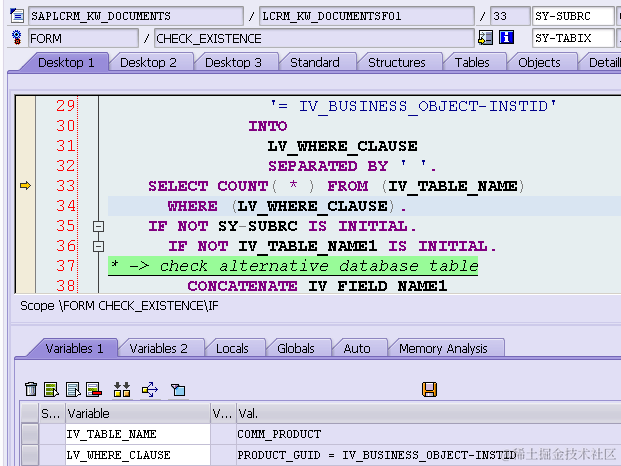Open the Objects tab
Viewport: 621px width, 466px height.
[539, 63]
